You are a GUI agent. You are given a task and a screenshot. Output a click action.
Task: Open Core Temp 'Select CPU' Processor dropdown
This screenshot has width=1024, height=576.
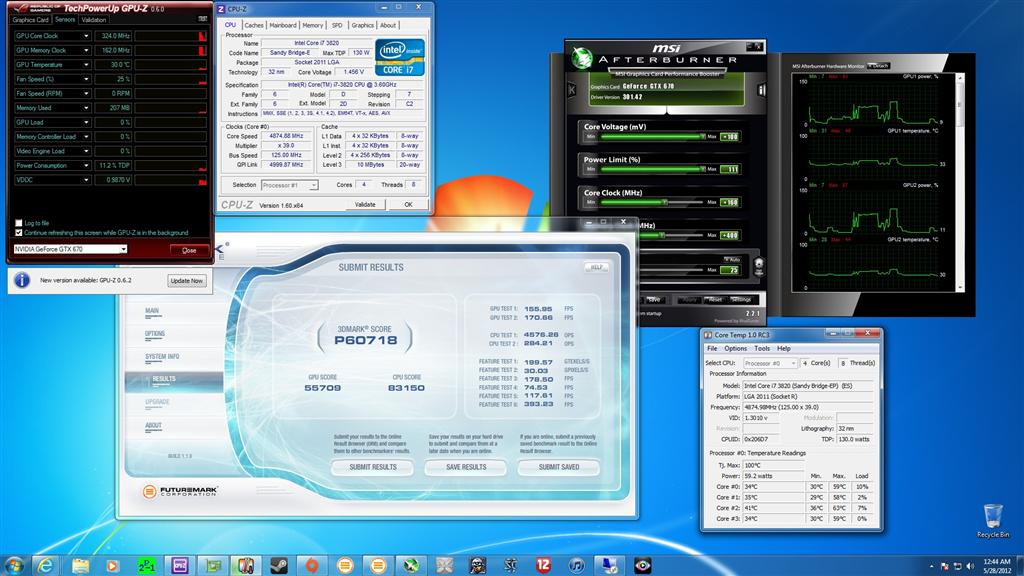pyautogui.click(x=770, y=363)
